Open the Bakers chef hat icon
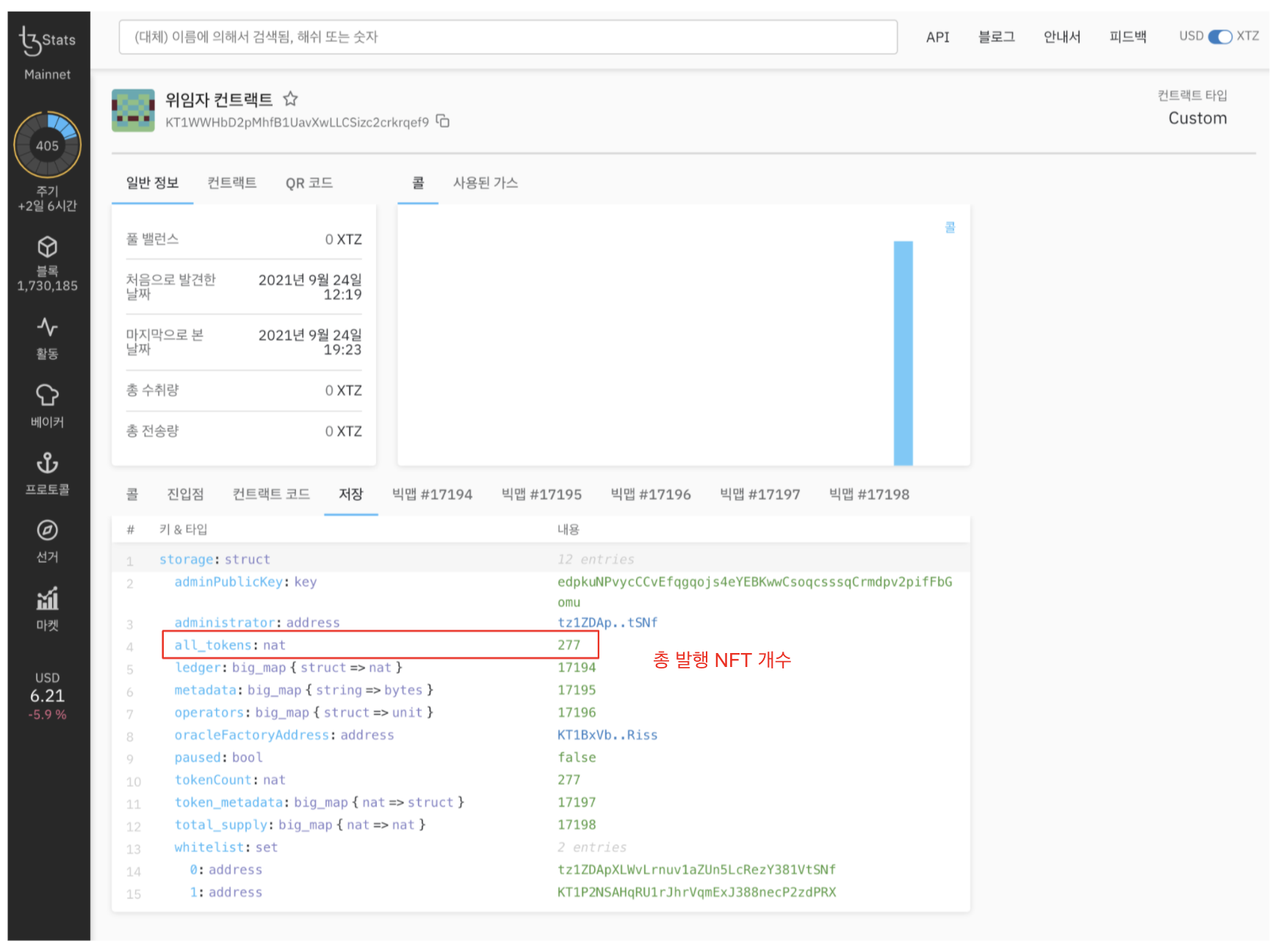This screenshot has height=952, width=1278. [x=48, y=395]
